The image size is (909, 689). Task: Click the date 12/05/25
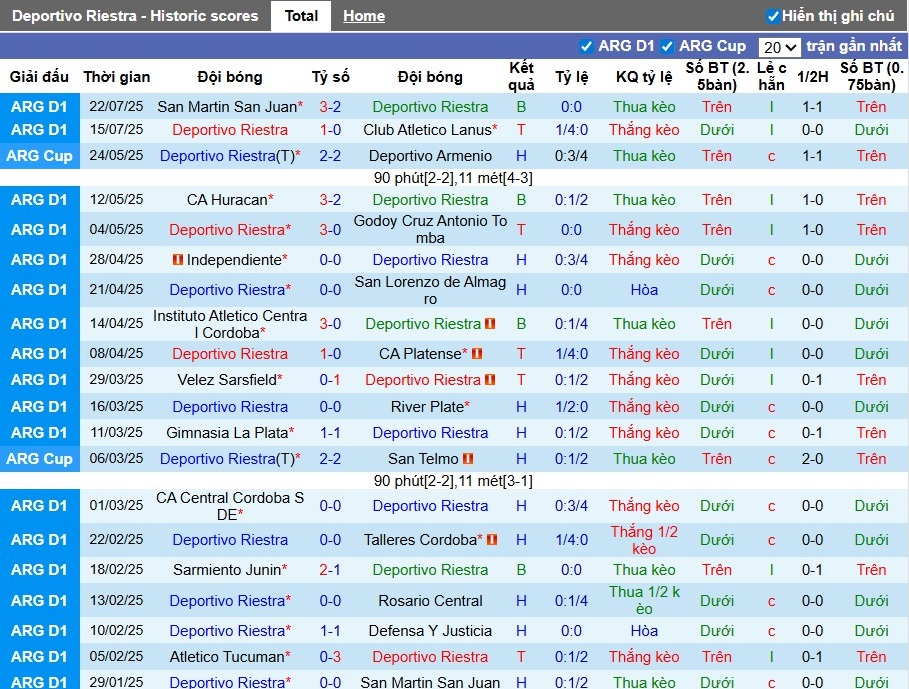(117, 200)
